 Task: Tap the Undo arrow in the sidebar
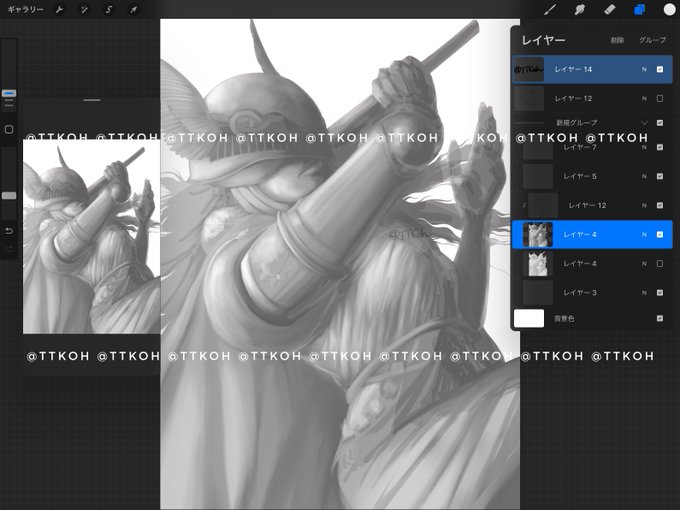(x=9, y=231)
